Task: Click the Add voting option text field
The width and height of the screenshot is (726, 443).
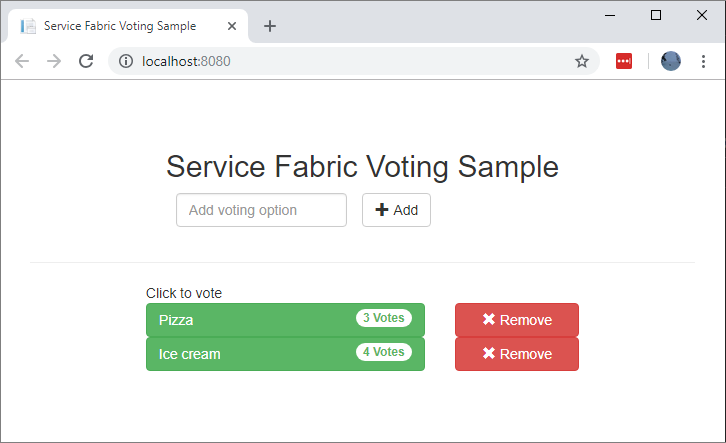Action: [261, 210]
